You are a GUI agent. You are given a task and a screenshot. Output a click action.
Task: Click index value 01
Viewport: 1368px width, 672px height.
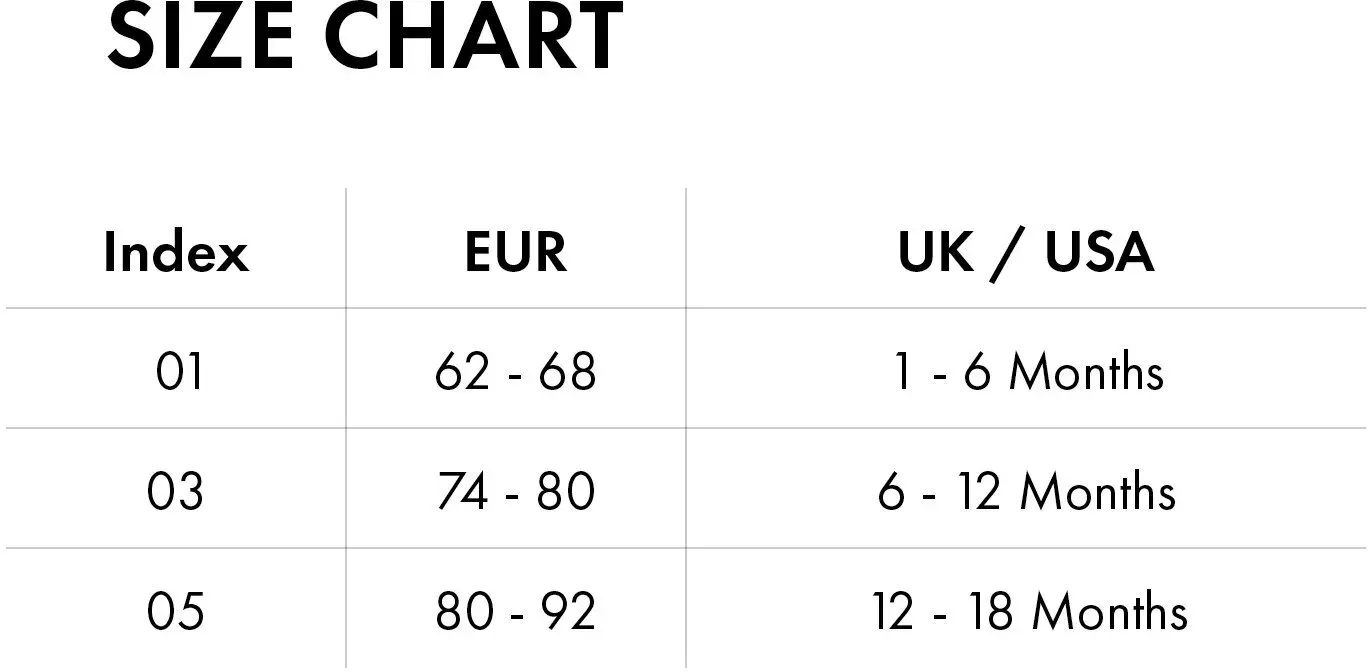179,372
